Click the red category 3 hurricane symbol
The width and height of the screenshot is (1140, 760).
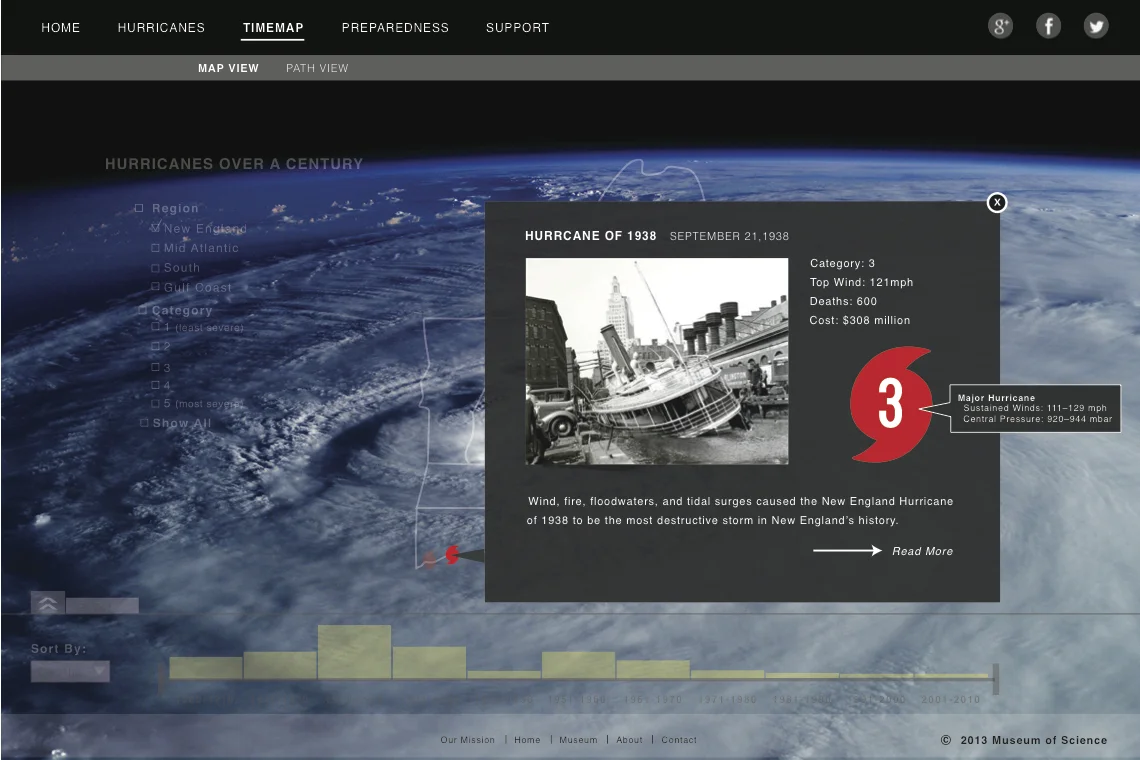click(x=891, y=404)
